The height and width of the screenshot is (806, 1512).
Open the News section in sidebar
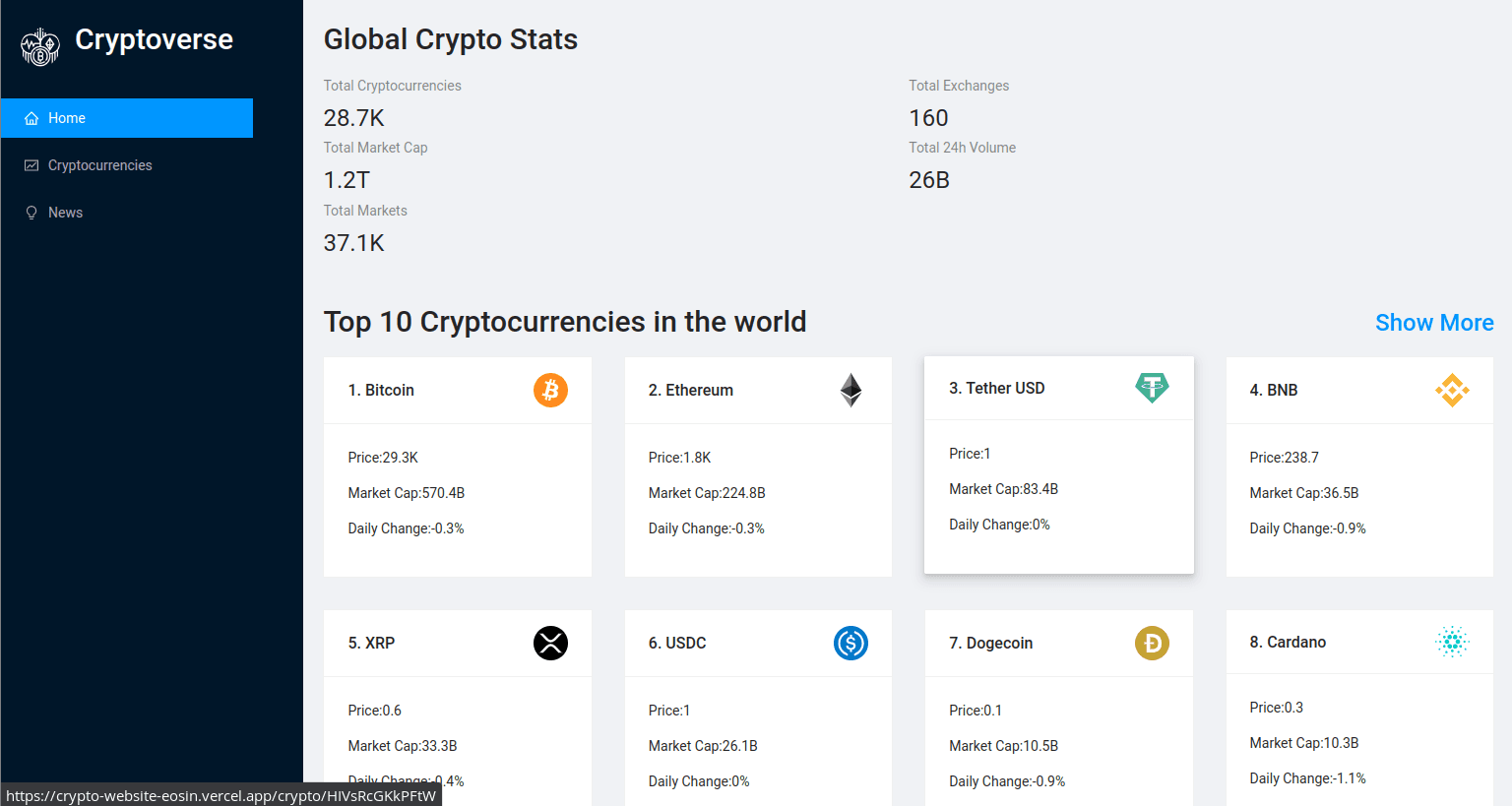click(65, 213)
